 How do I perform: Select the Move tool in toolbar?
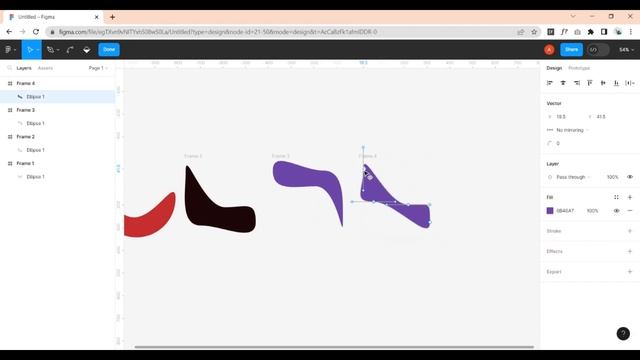(x=30, y=50)
